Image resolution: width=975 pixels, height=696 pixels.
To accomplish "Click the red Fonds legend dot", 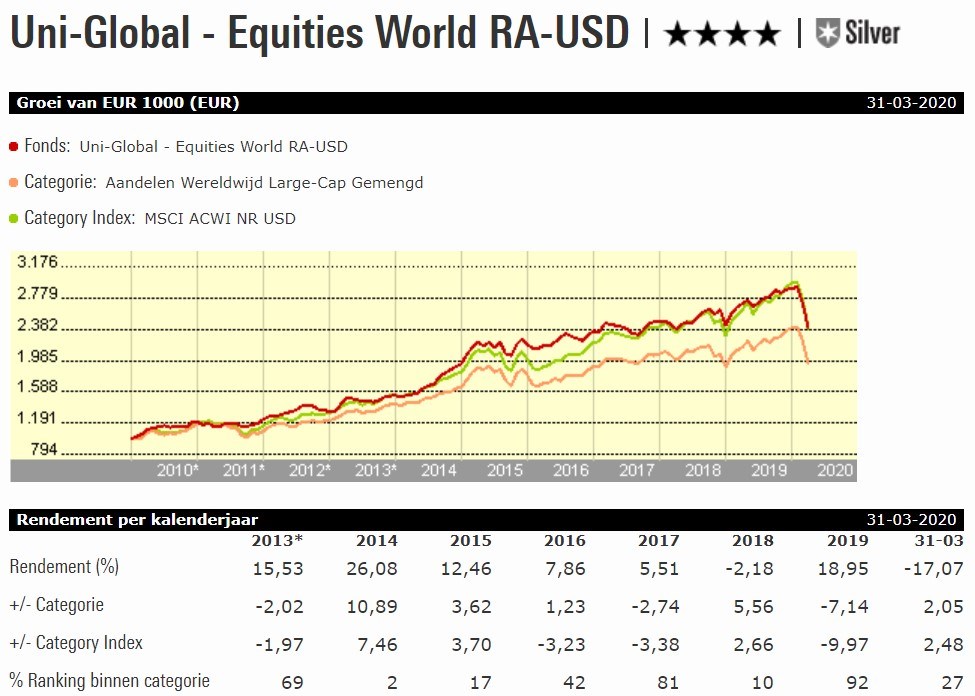I will click(14, 147).
